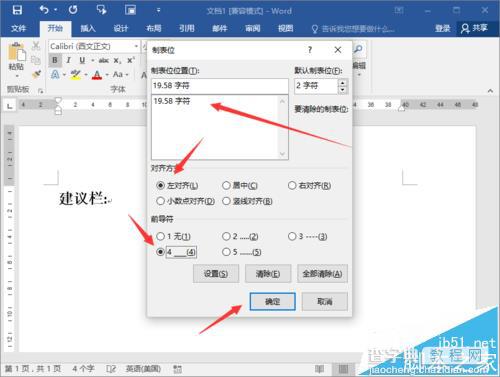The height and width of the screenshot is (377, 500).
Task: Open the Calibri font name dropdown
Action: pos(136,46)
